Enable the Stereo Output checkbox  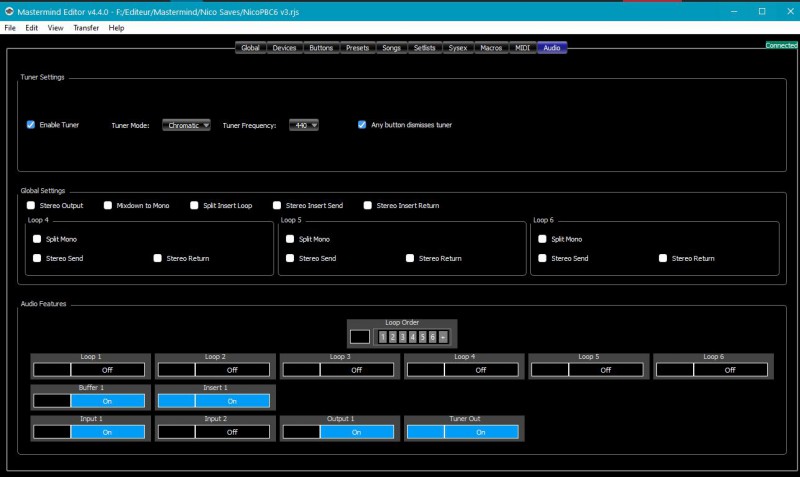[31, 205]
